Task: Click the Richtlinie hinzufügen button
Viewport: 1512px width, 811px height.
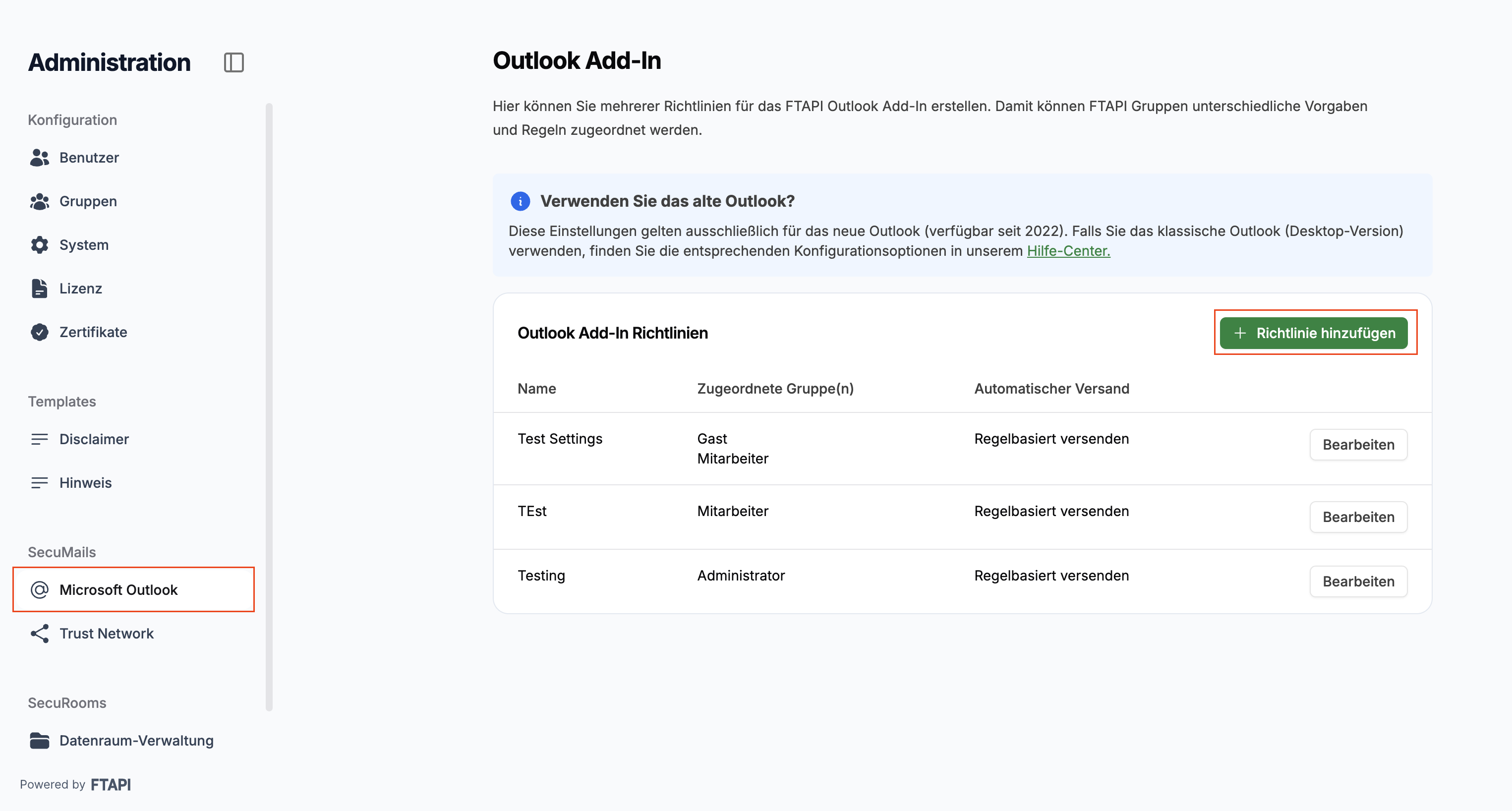Action: [1314, 333]
